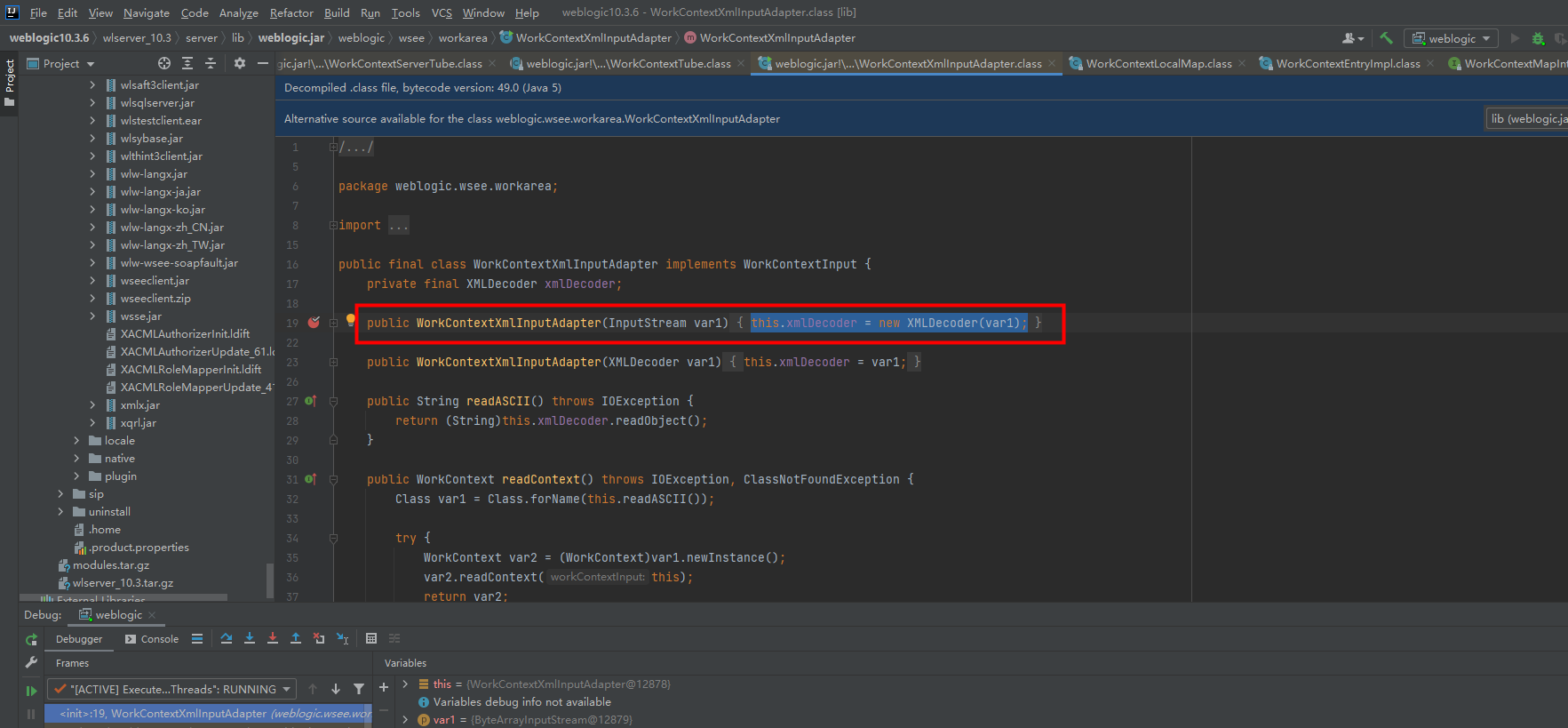Open the VCS menu
The width and height of the screenshot is (1568, 728).
(442, 12)
